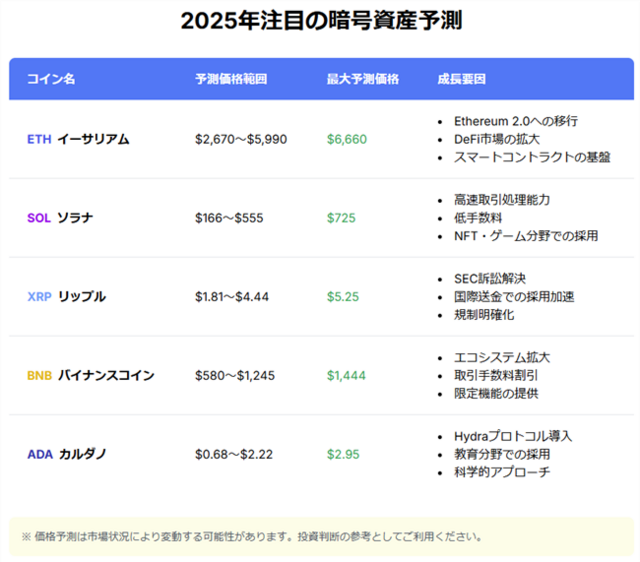Select the ETH ticker label
The height and width of the screenshot is (562, 640).
39,139
